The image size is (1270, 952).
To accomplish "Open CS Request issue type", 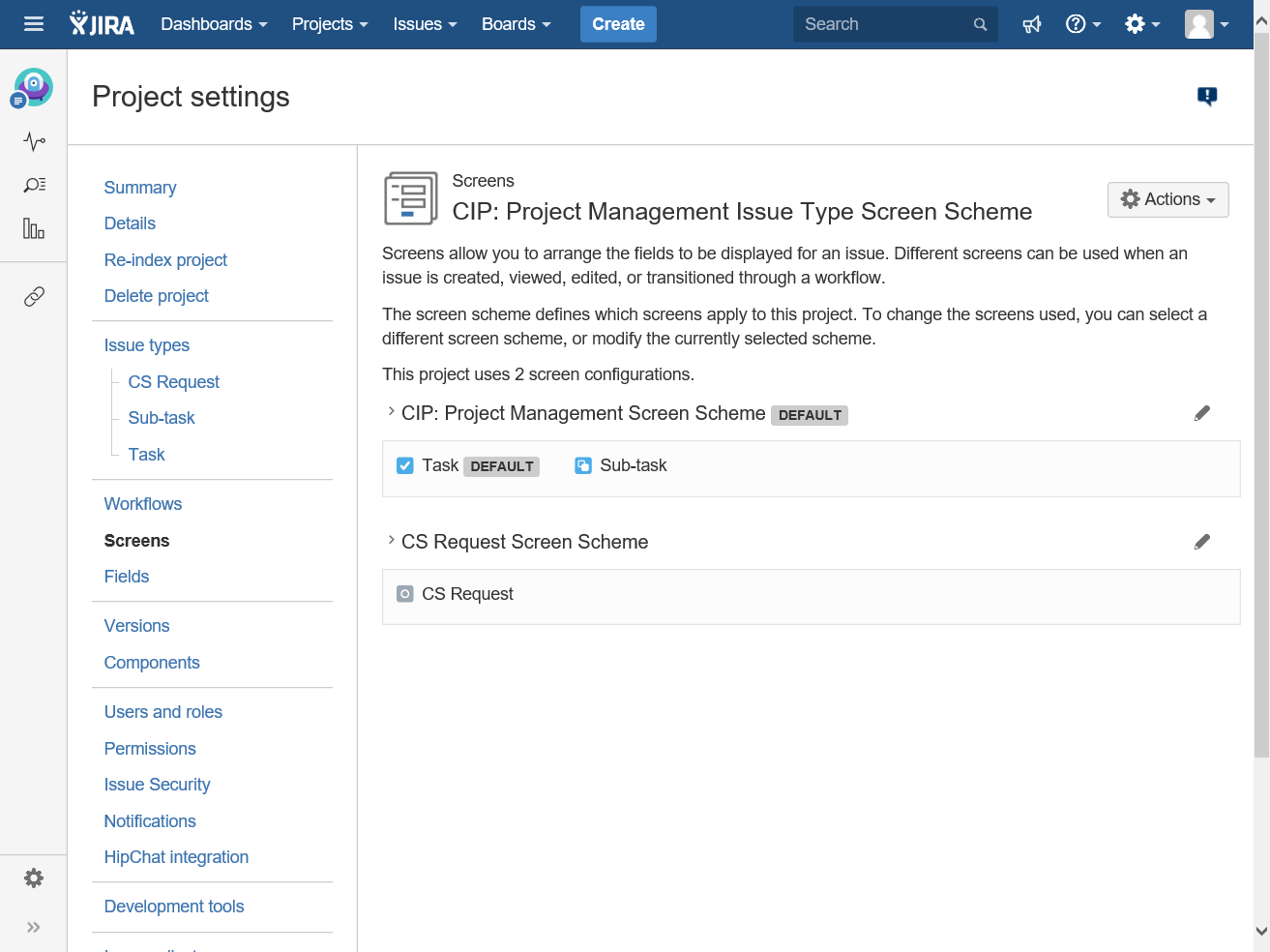I will 174,382.
